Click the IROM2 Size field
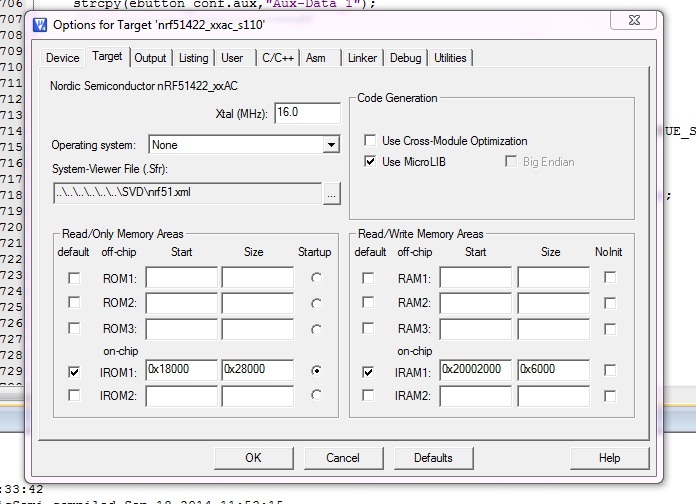This screenshot has width=696, height=504. pos(257,396)
